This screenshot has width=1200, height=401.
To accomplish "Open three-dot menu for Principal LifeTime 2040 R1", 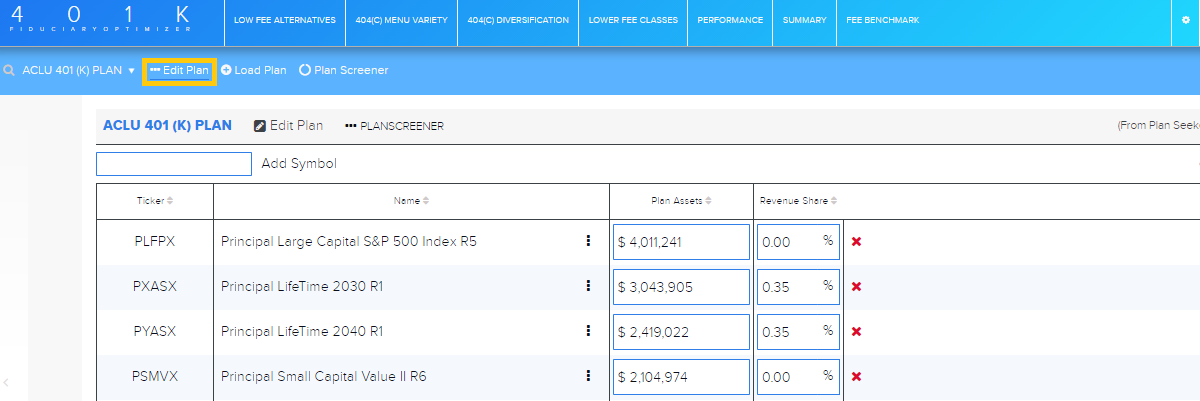I will point(588,331).
